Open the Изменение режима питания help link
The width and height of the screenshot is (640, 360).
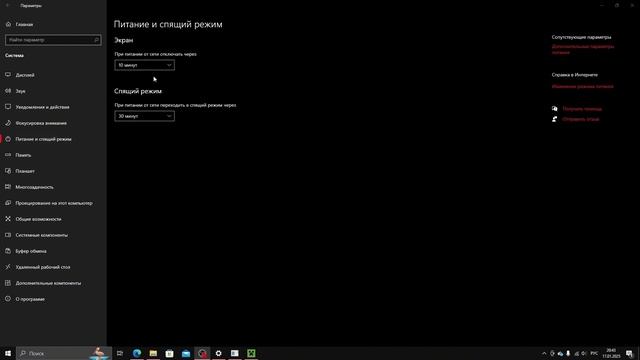[x=582, y=87]
